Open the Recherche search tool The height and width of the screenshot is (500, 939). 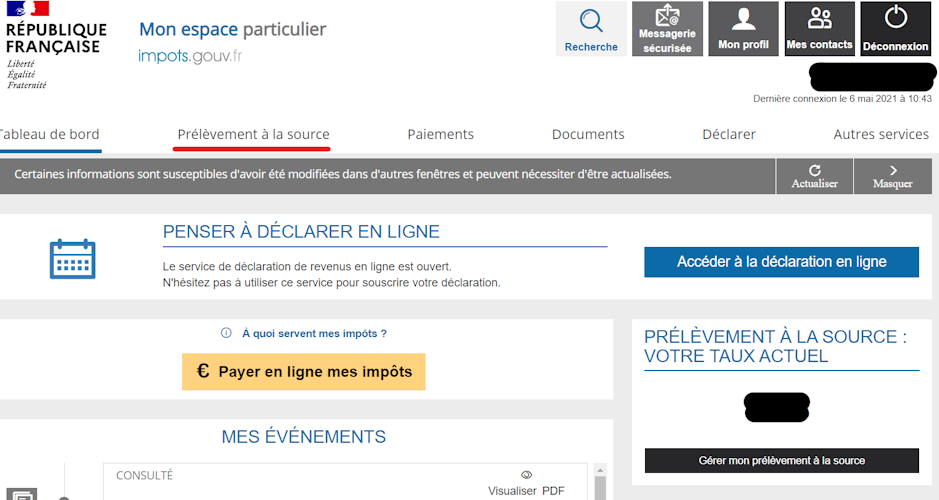tap(591, 29)
